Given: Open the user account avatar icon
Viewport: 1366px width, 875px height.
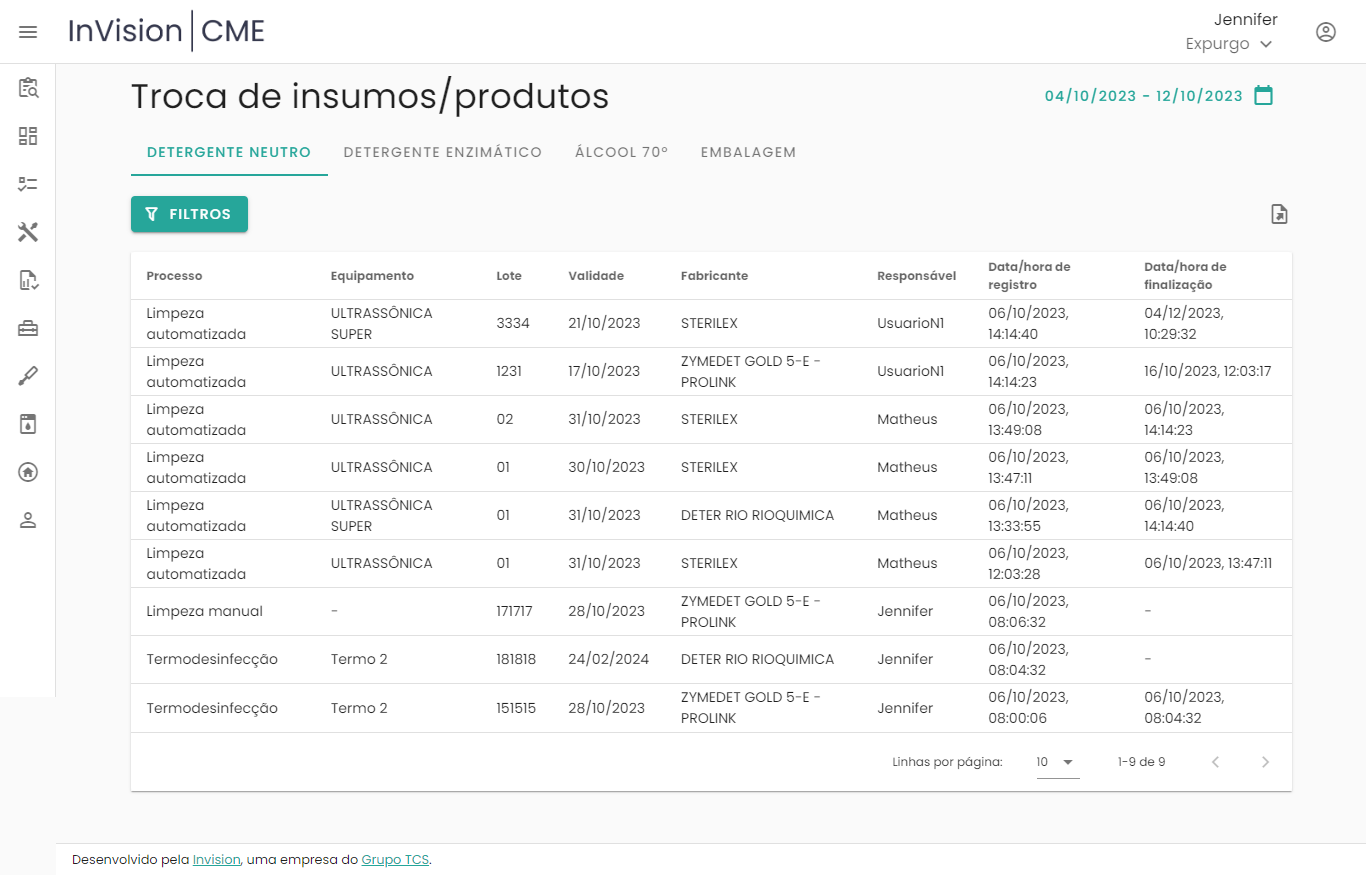Looking at the screenshot, I should [1325, 32].
